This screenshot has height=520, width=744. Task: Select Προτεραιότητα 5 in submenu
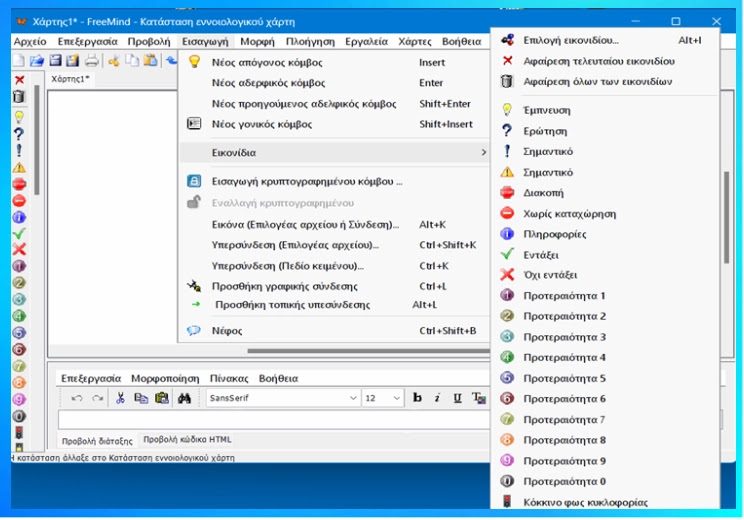(x=605, y=378)
